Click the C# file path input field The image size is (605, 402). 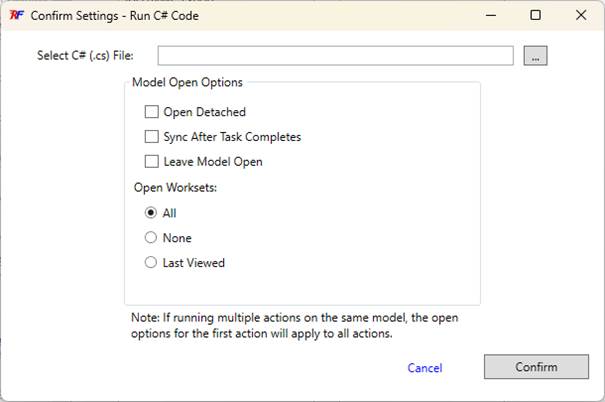[335, 56]
